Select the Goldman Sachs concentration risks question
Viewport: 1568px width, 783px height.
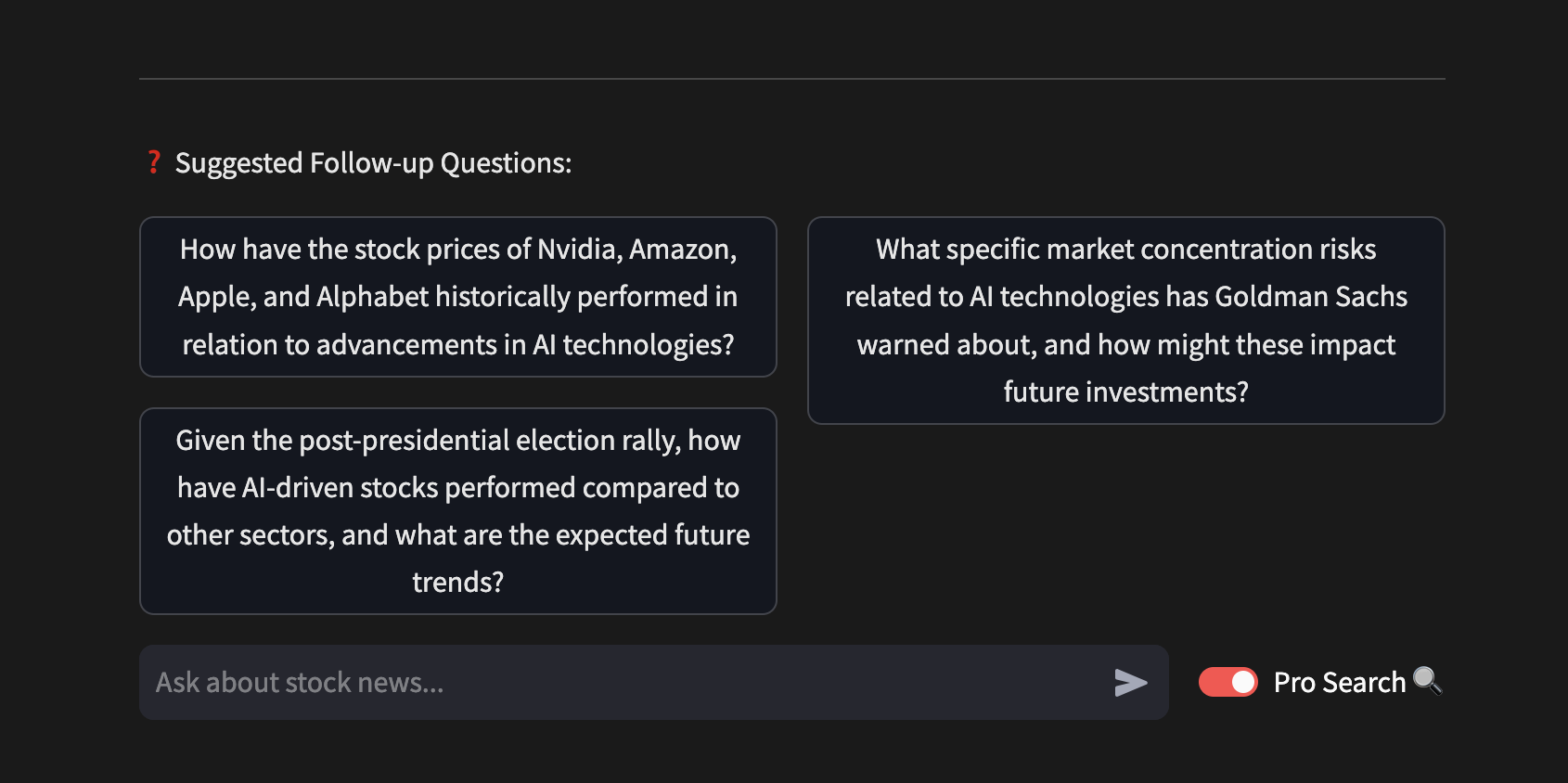click(1125, 320)
